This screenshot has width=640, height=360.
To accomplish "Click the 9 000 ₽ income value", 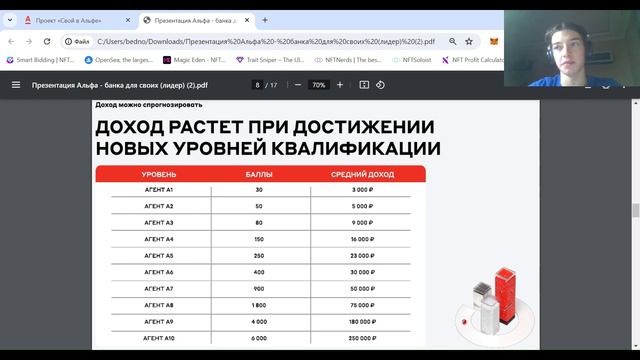I will coord(362,223).
